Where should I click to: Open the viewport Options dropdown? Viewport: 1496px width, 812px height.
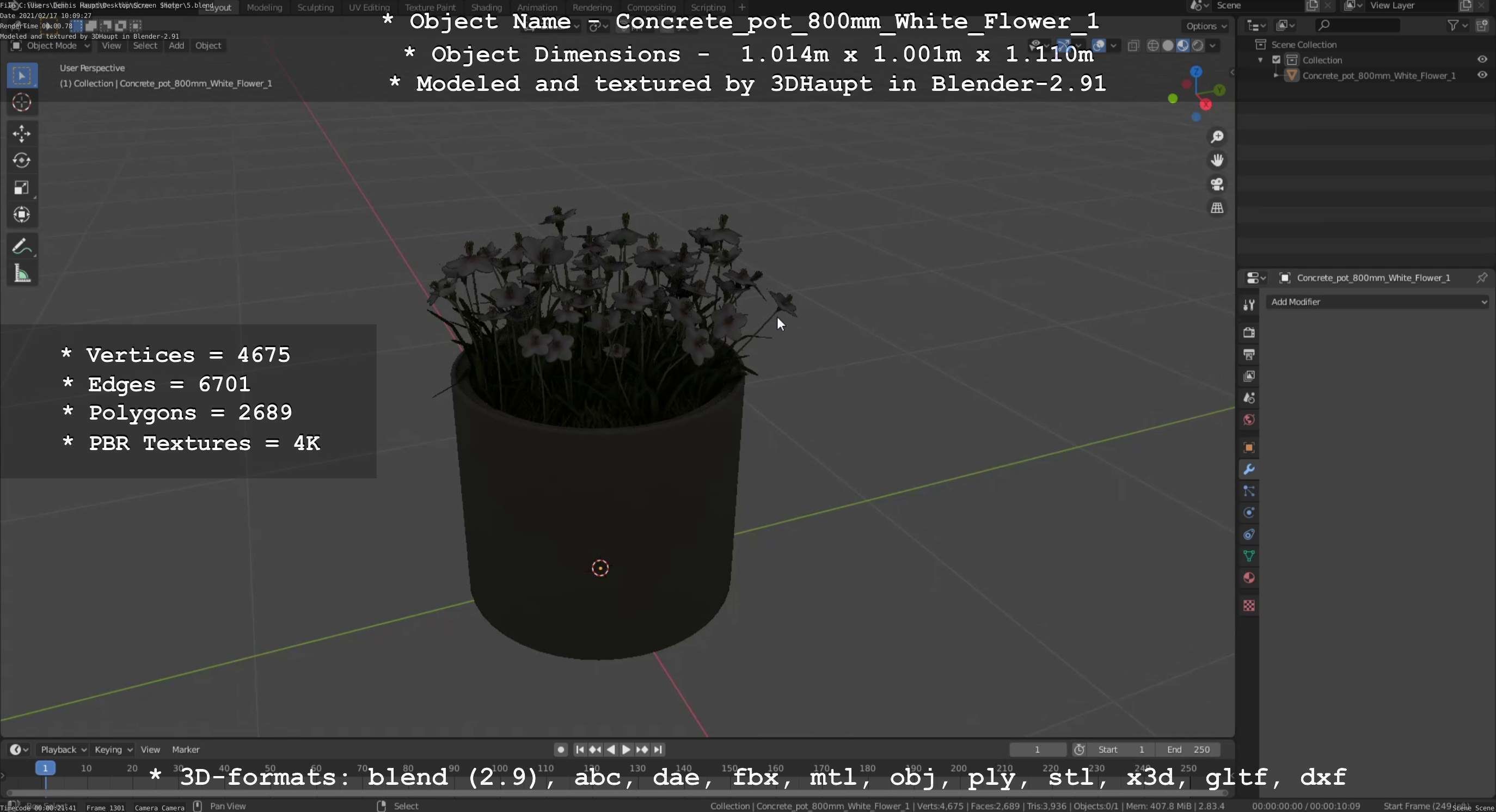(x=1206, y=26)
